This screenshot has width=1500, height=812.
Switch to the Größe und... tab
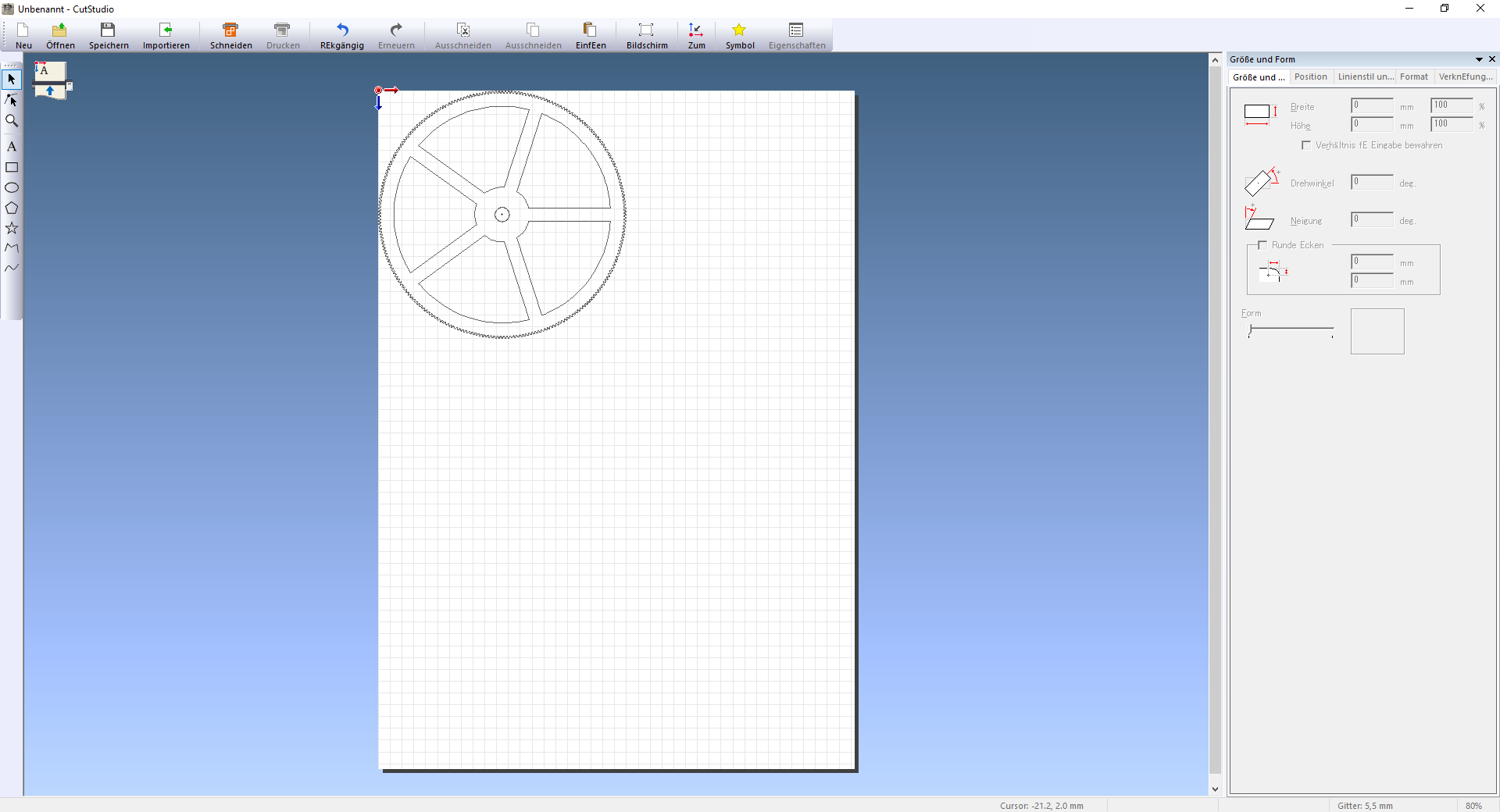pyautogui.click(x=1259, y=77)
